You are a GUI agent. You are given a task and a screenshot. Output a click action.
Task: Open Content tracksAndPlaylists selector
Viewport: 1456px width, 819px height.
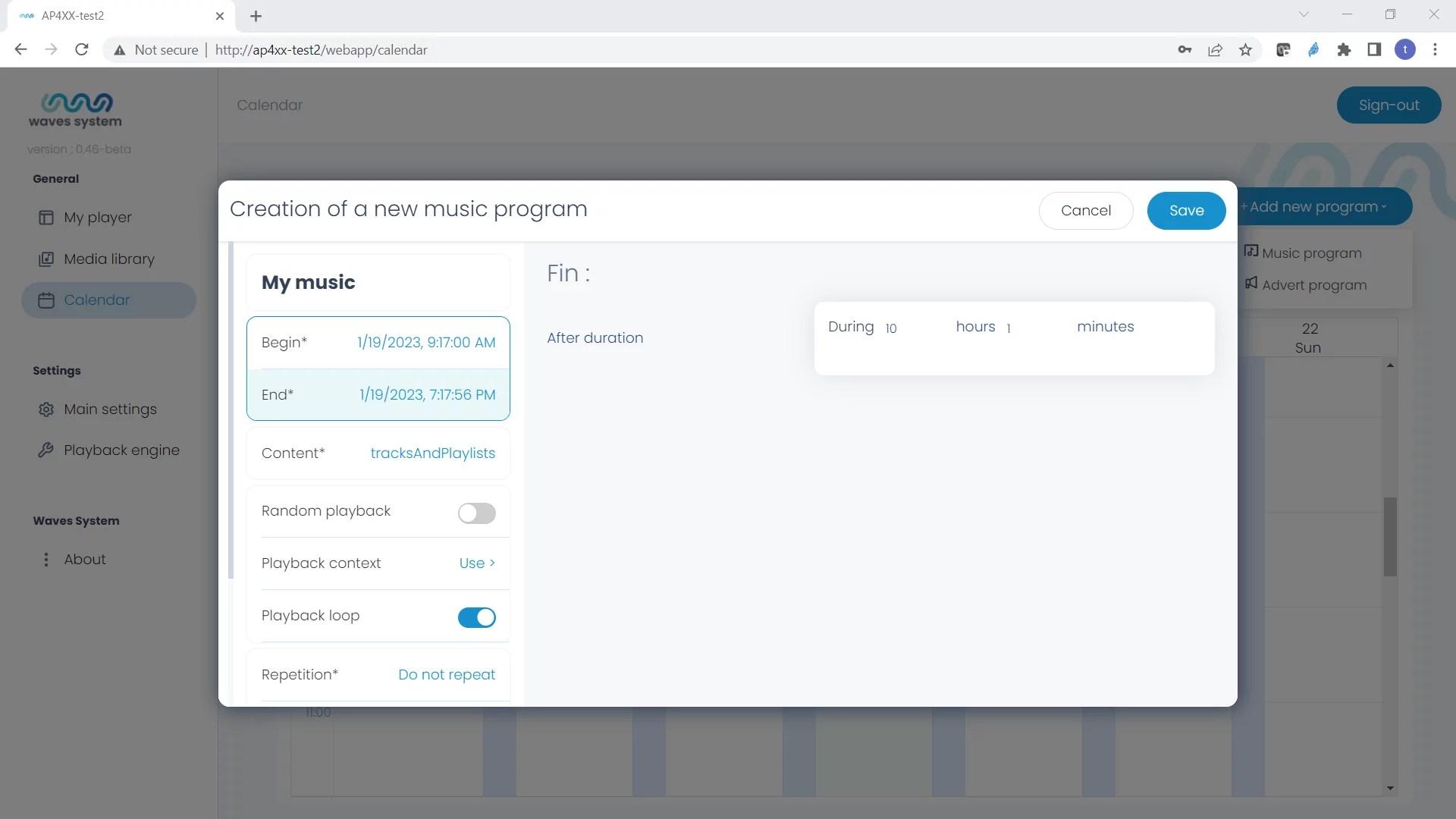pyautogui.click(x=432, y=453)
